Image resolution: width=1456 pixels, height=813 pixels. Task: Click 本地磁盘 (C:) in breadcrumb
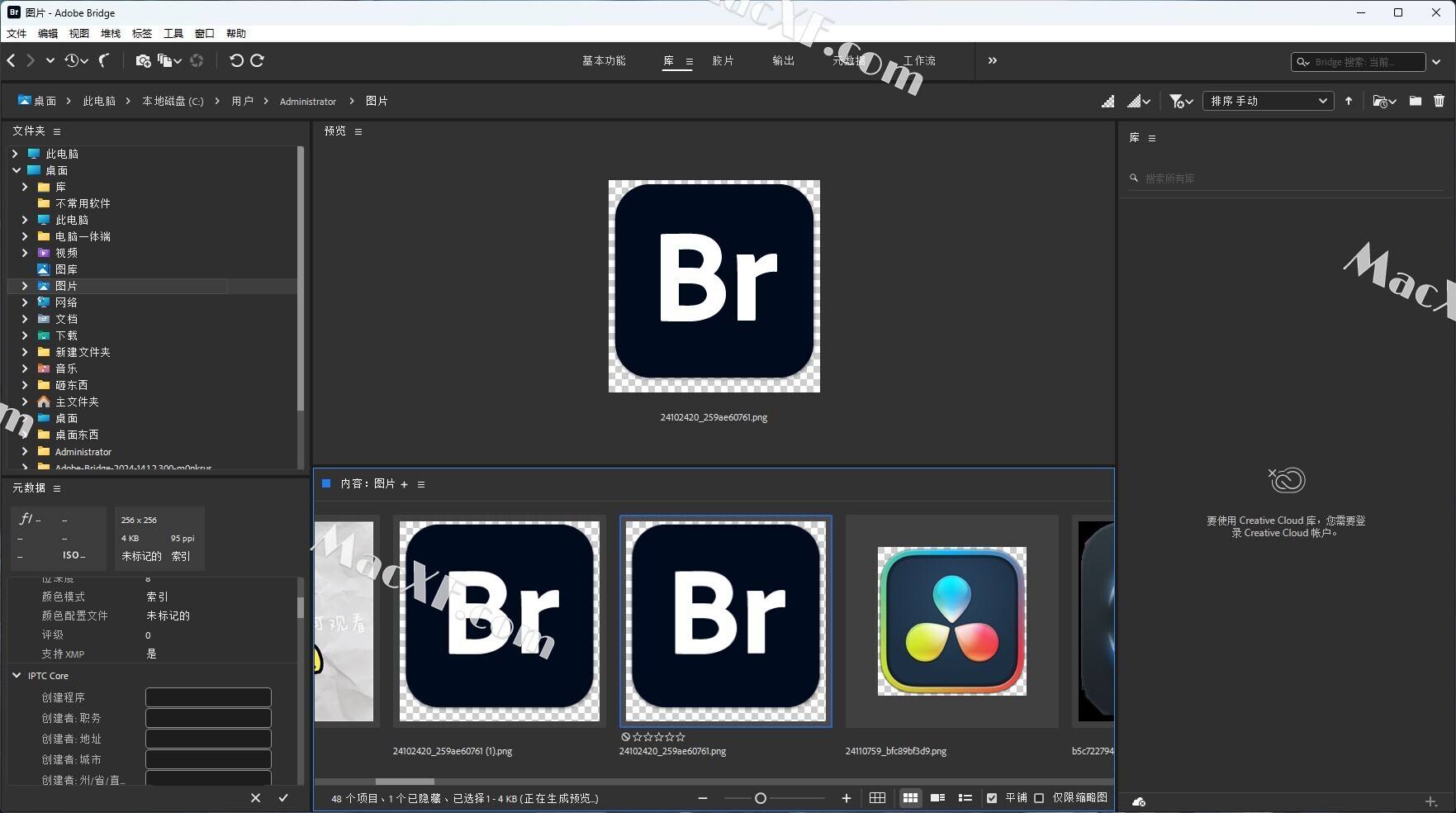(173, 101)
